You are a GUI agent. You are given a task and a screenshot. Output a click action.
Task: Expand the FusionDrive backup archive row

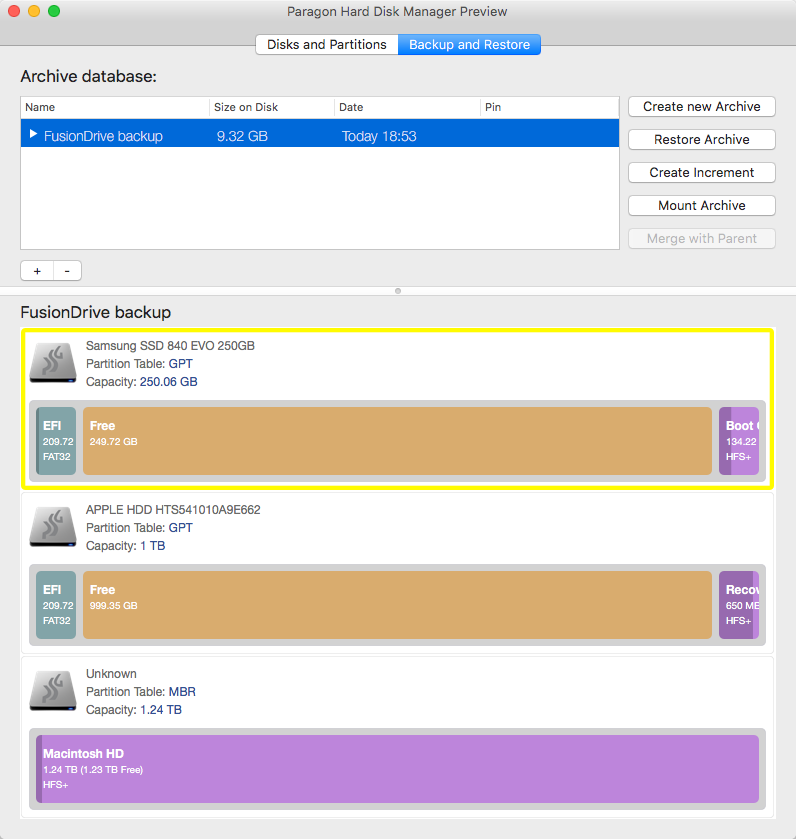point(33,134)
